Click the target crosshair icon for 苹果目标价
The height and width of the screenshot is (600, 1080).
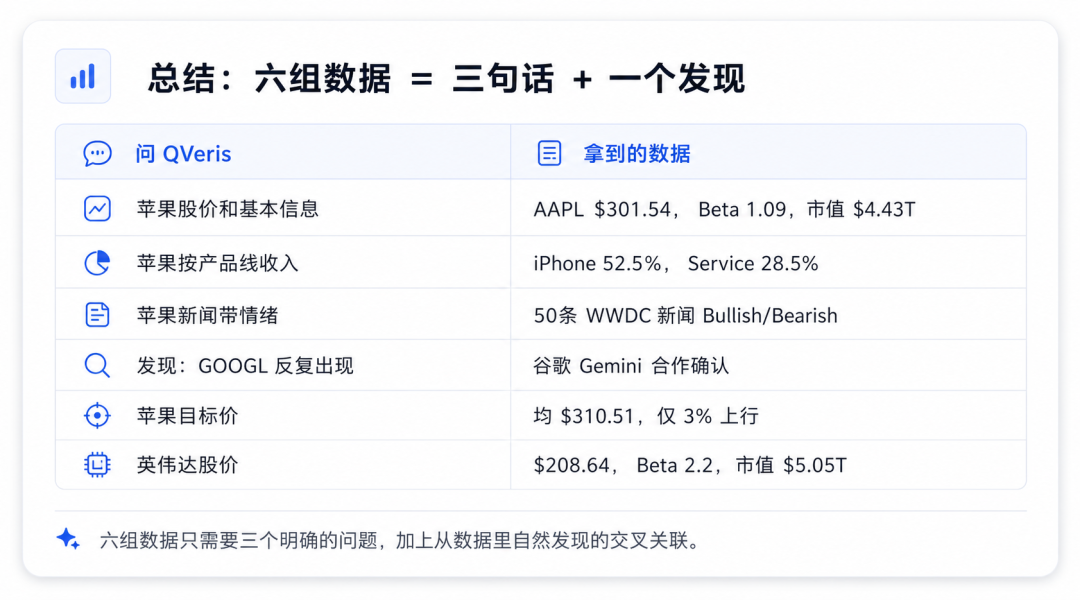click(97, 415)
